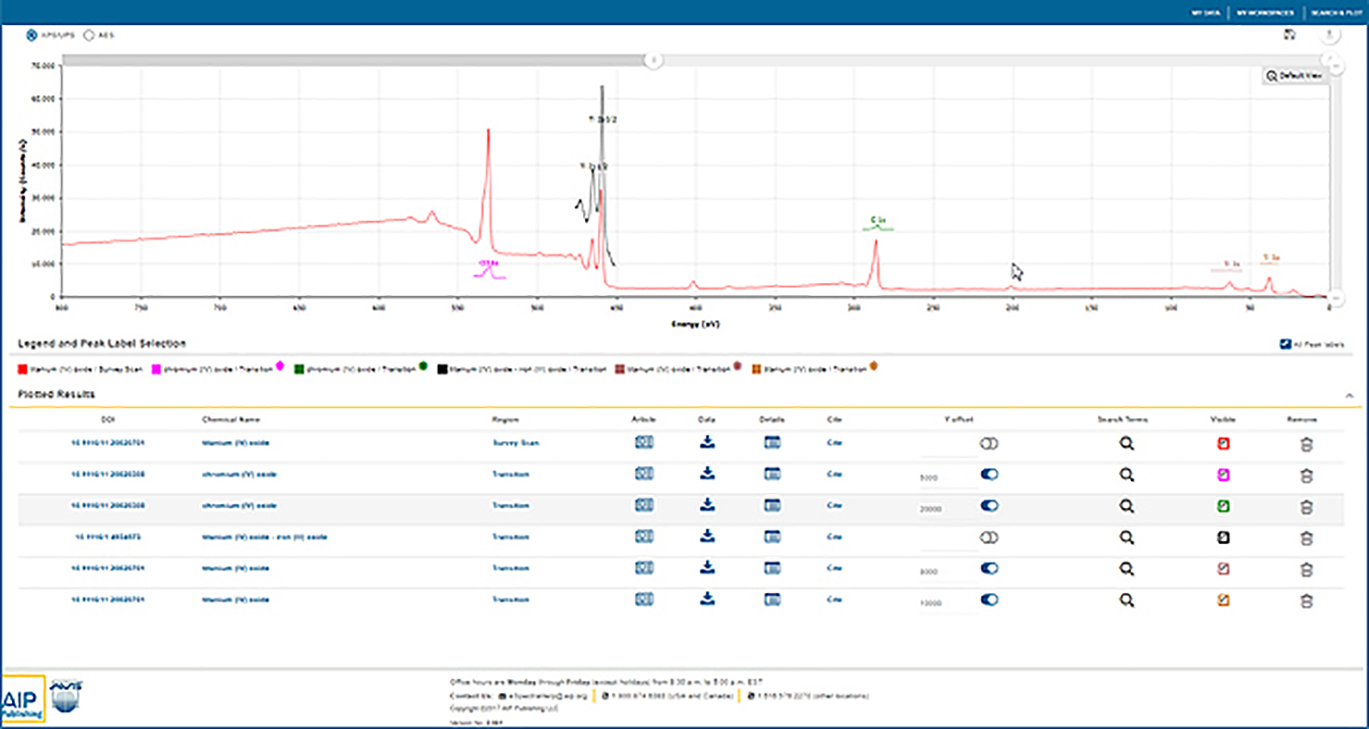Click search terms magnifier in Survey Scan row
Screen dimensions: 1369x729
[x=1126, y=443]
